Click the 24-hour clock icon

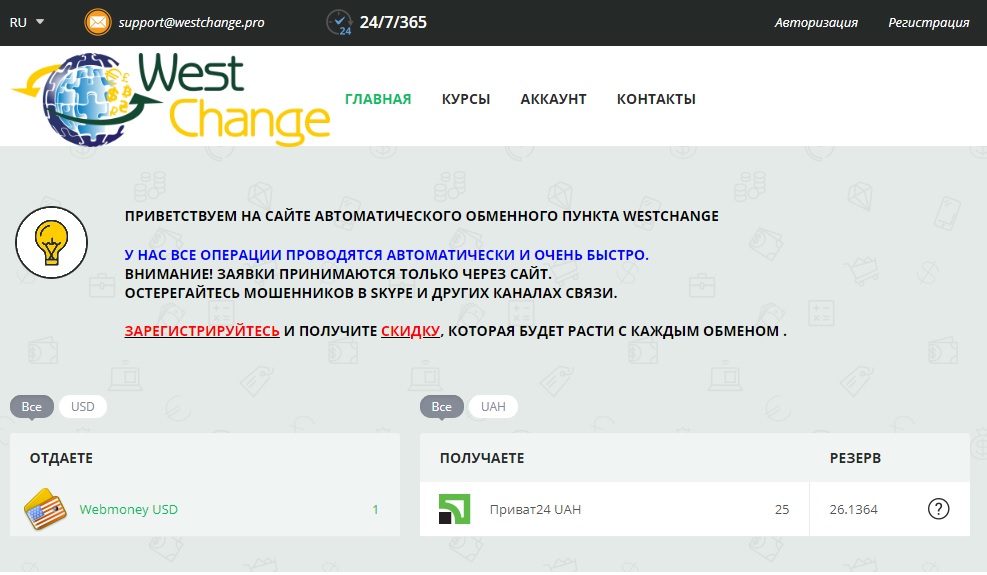click(340, 22)
